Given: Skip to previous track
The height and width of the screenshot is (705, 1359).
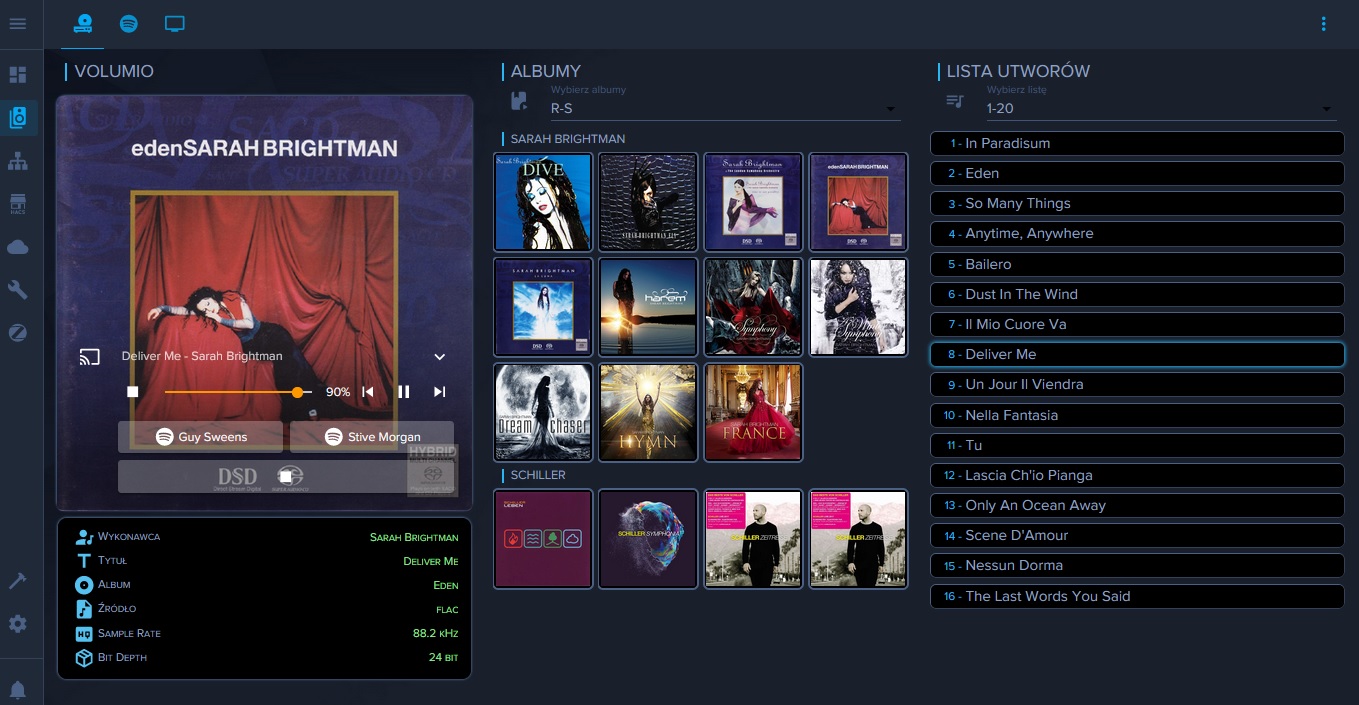Looking at the screenshot, I should tap(368, 392).
